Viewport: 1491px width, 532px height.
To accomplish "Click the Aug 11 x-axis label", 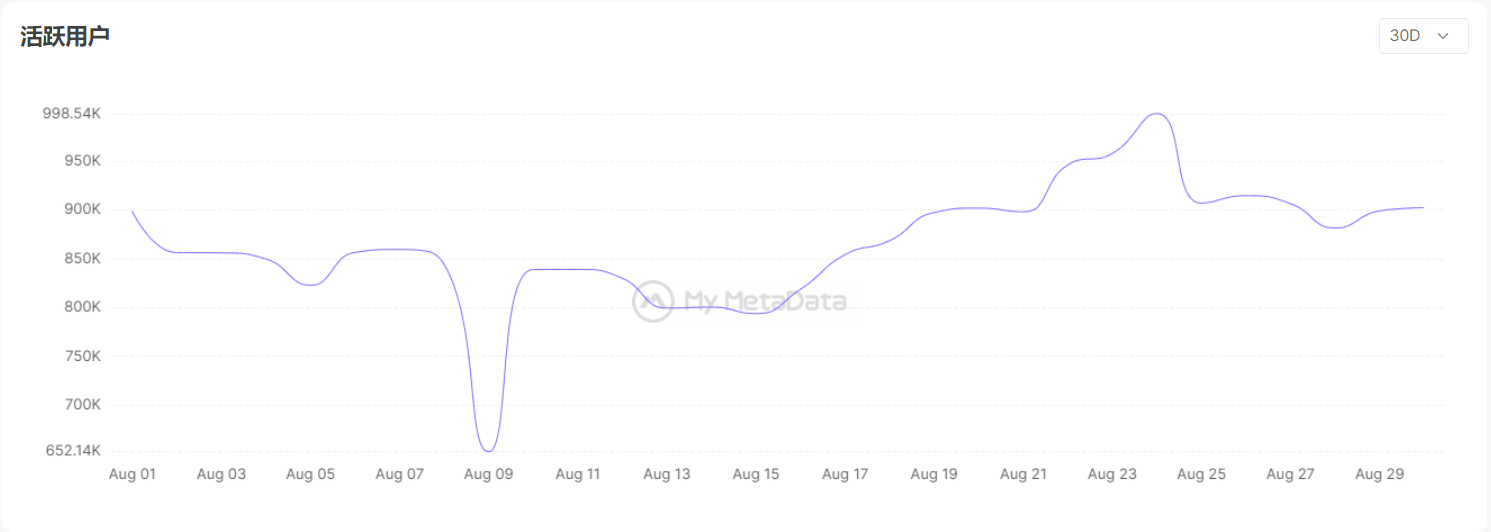I will (577, 474).
